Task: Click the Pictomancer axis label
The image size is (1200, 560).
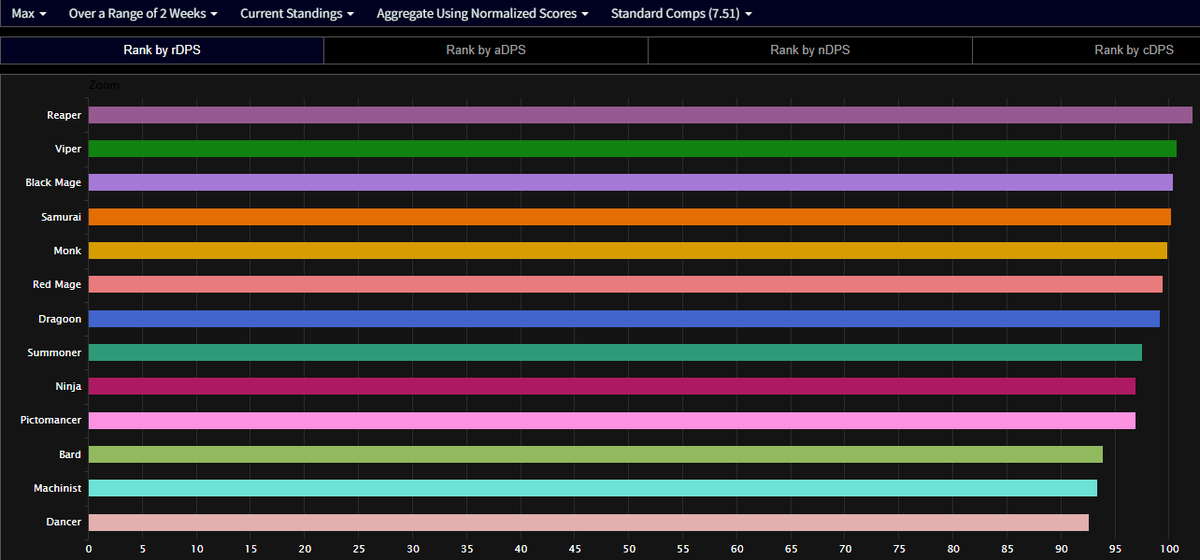Action: tap(51, 421)
